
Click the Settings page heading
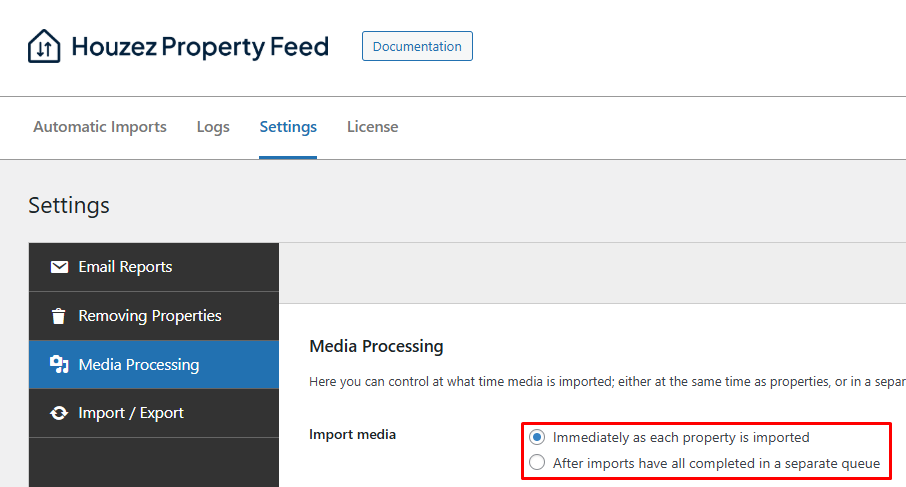coord(69,205)
